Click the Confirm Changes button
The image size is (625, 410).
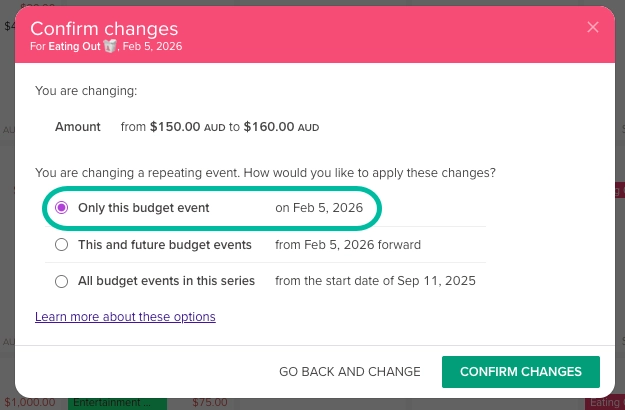coord(520,372)
